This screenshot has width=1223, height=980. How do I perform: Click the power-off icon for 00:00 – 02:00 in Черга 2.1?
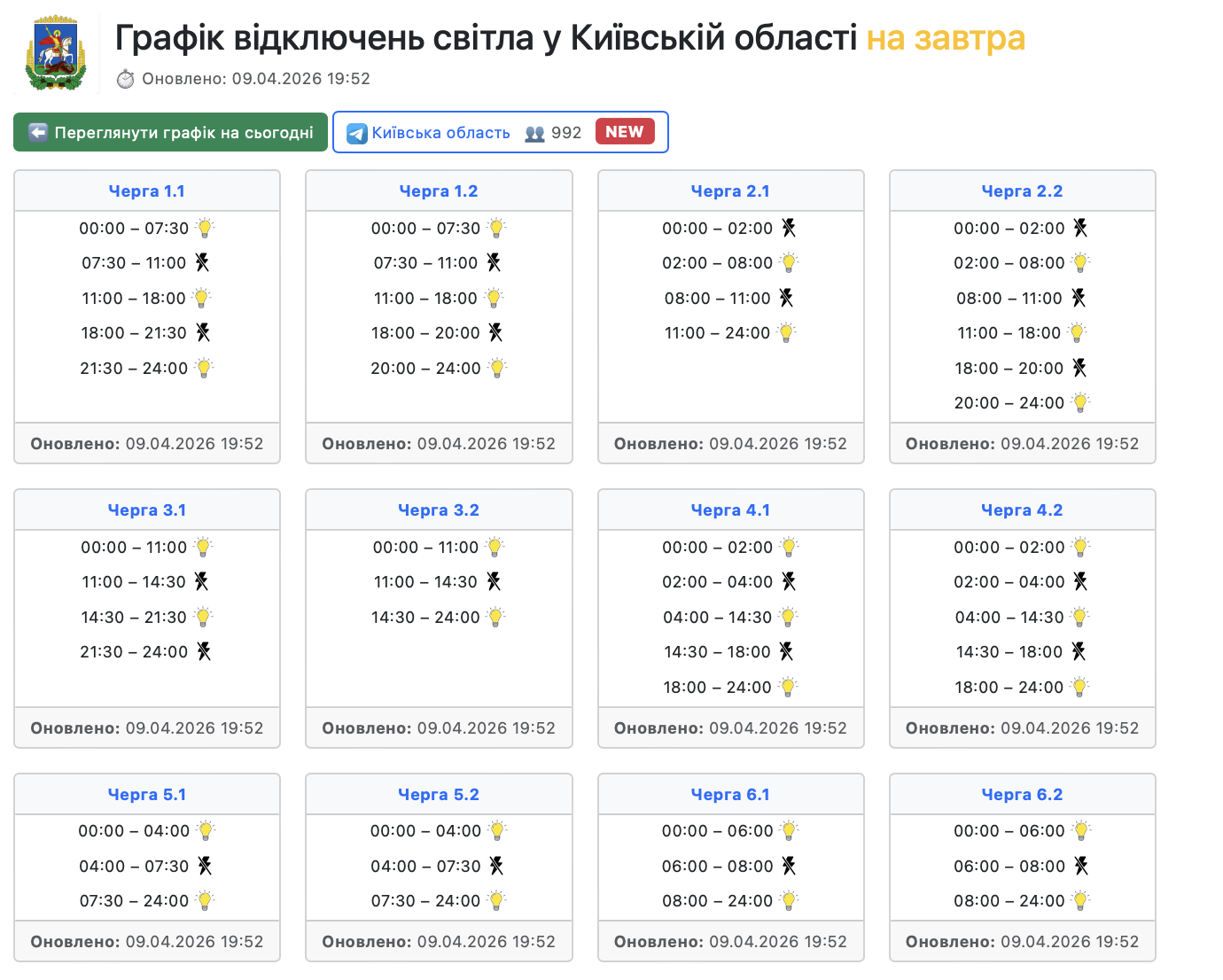point(789,228)
